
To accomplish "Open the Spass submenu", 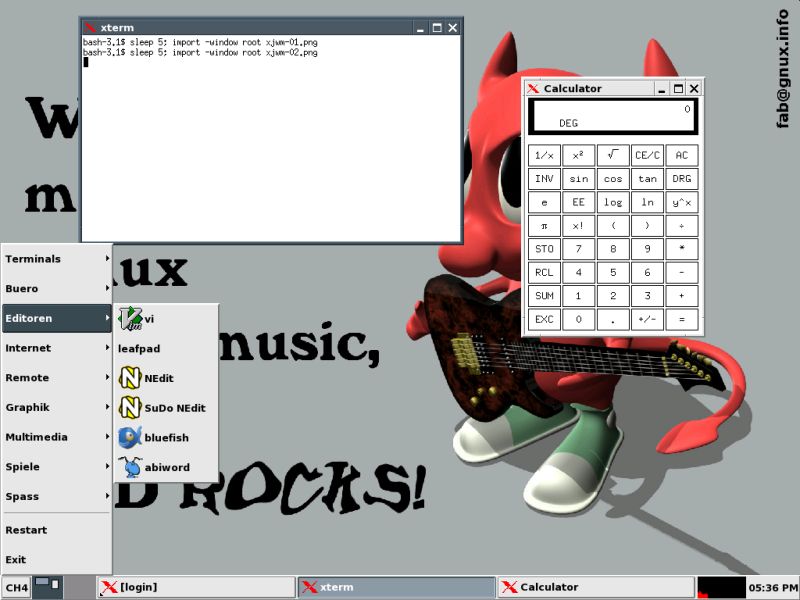I will [x=57, y=496].
